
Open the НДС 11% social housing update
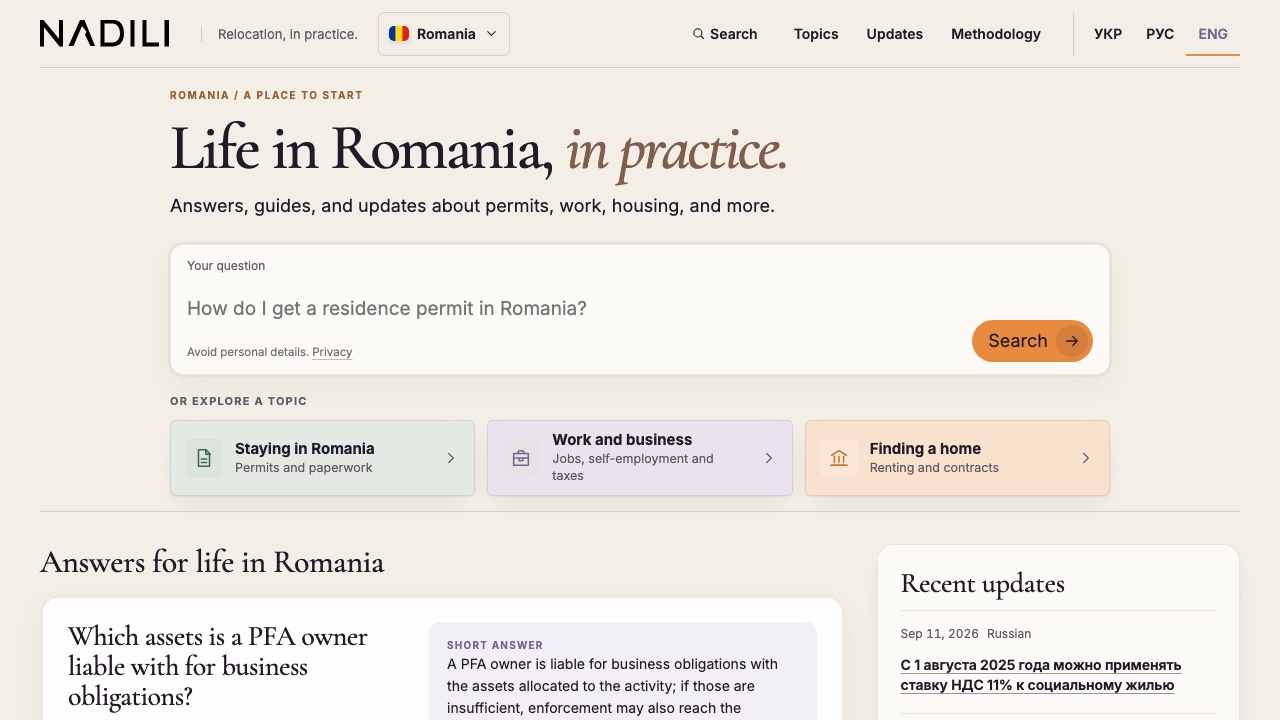click(1041, 675)
